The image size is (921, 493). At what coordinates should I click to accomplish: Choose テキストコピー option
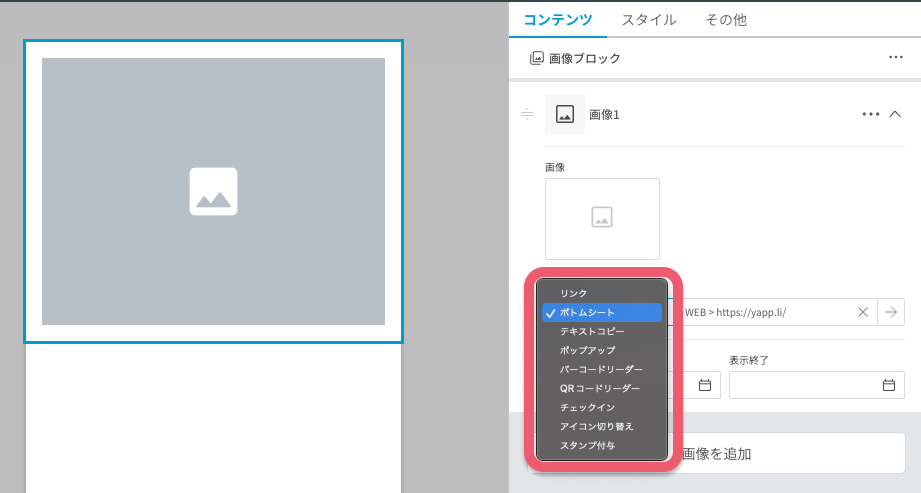tap(602, 331)
